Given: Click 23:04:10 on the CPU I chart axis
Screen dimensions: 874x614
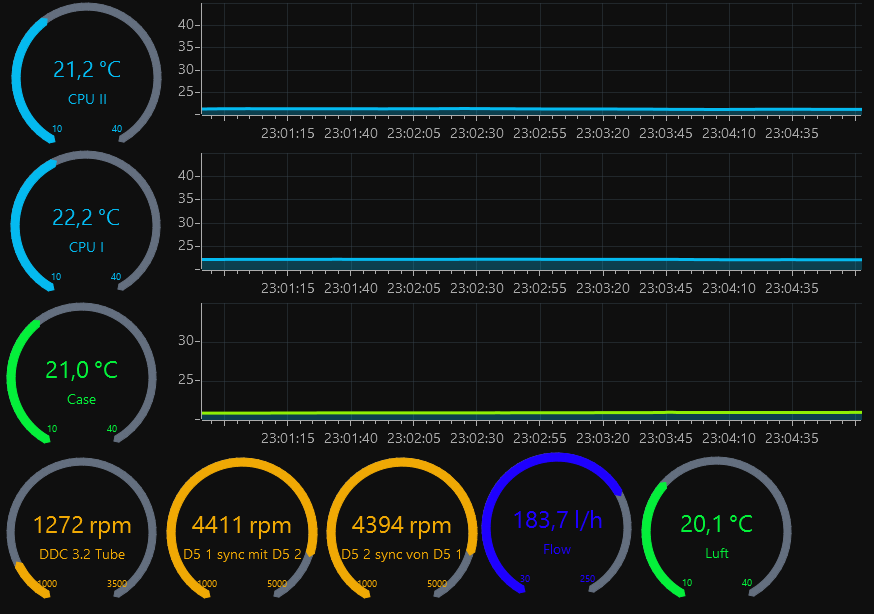Looking at the screenshot, I should pyautogui.click(x=729, y=289).
